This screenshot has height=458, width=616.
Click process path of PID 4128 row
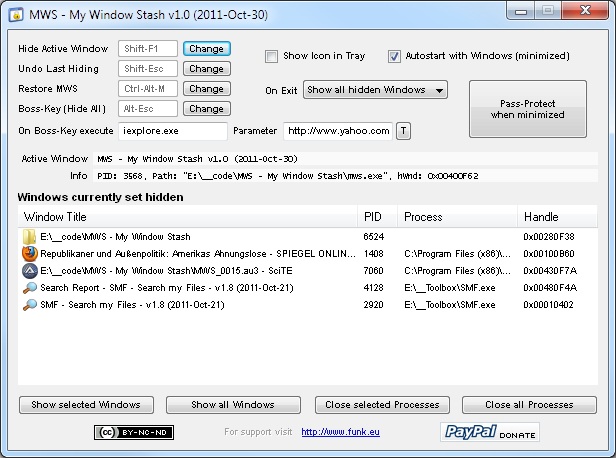click(450, 288)
